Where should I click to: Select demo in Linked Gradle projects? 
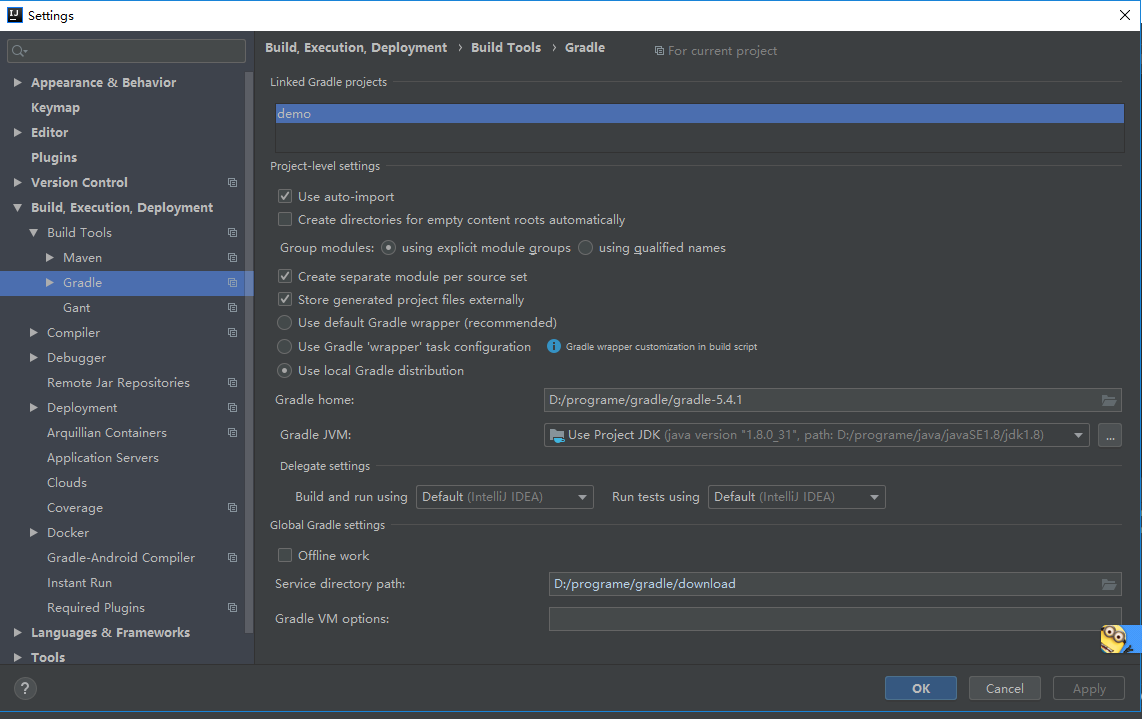pos(700,114)
